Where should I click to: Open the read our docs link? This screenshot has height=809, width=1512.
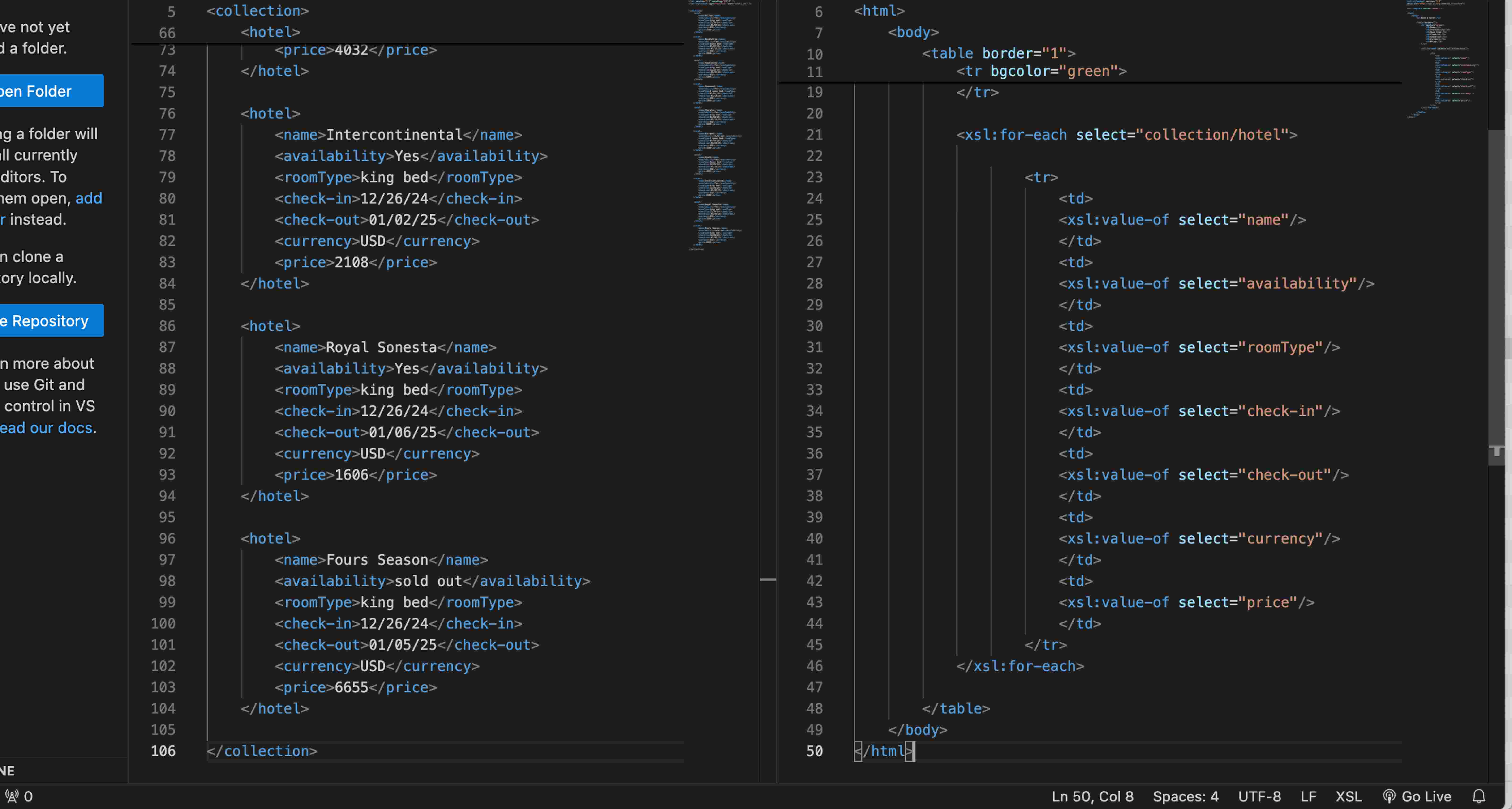click(x=46, y=428)
